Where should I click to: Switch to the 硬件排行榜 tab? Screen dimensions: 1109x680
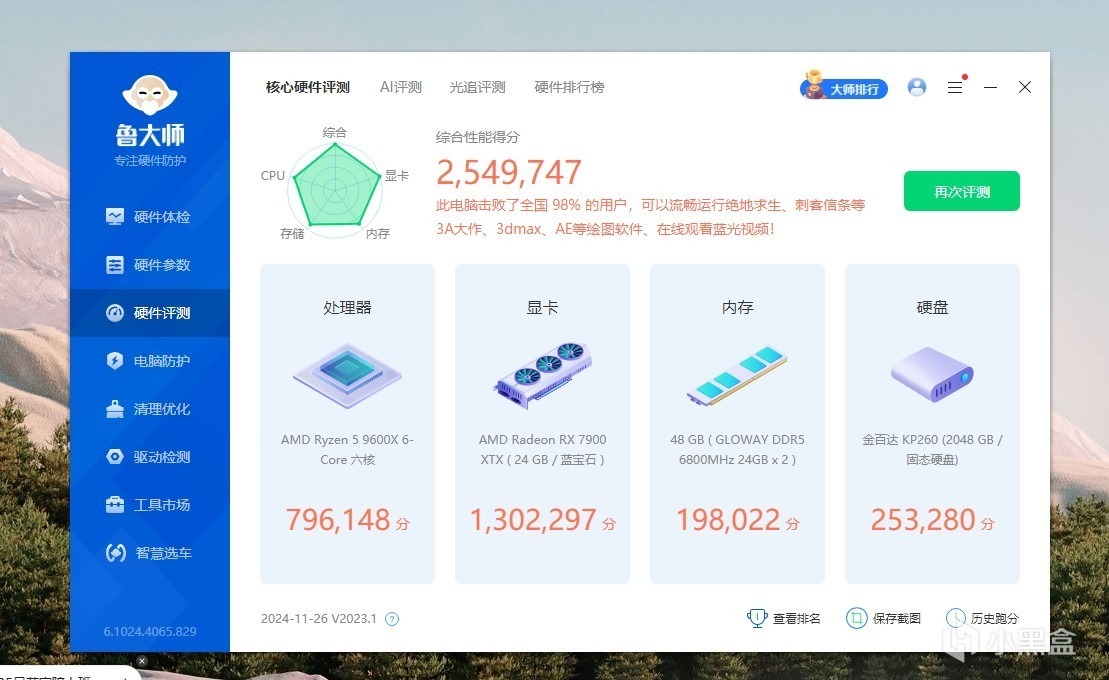click(x=569, y=87)
